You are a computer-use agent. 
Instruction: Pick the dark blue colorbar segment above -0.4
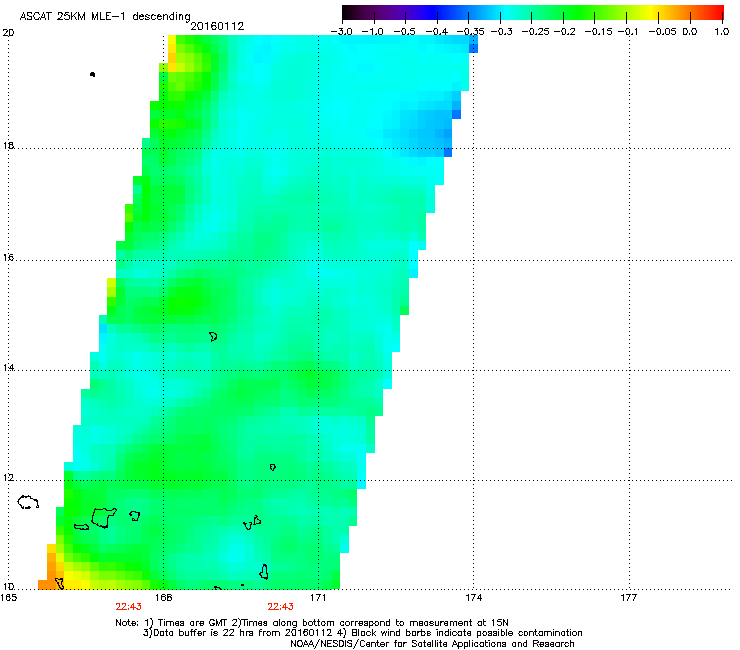[x=437, y=13]
